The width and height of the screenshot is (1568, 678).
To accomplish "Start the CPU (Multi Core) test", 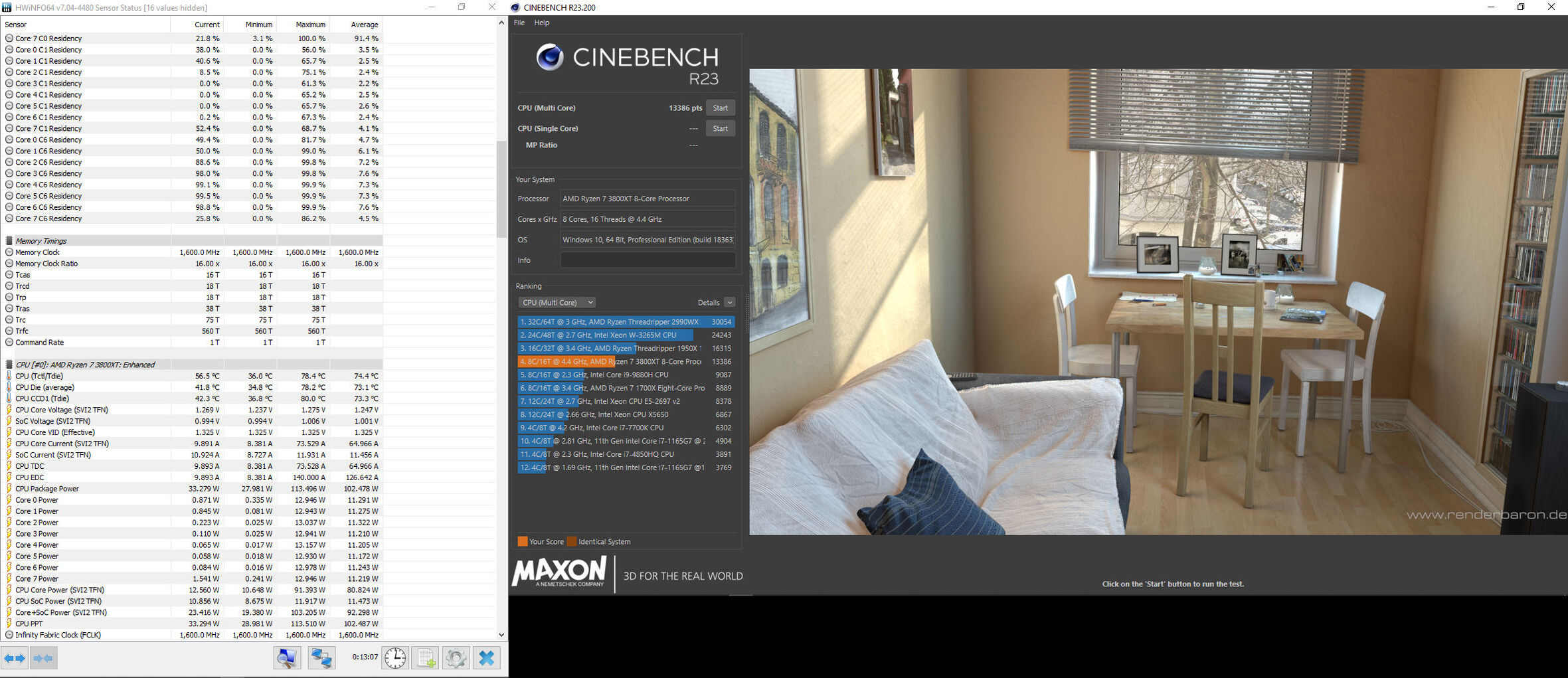I will point(720,108).
